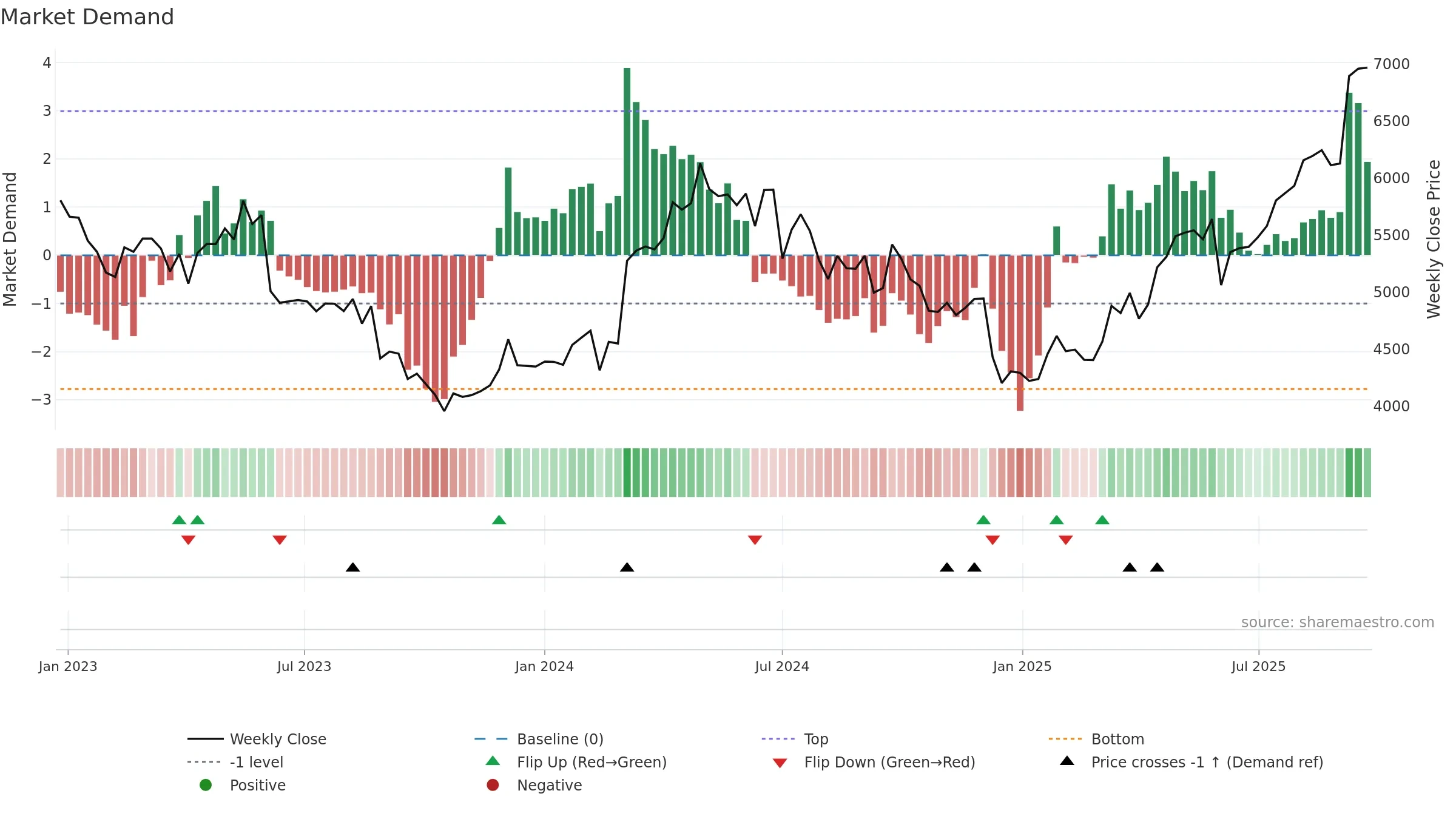Click the '4000' tick on the price axis

click(1392, 406)
